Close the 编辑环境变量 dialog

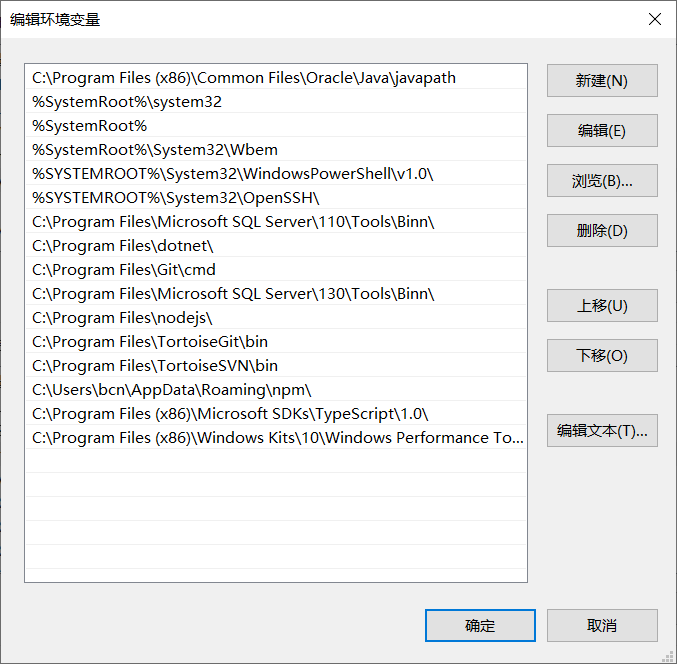655,19
